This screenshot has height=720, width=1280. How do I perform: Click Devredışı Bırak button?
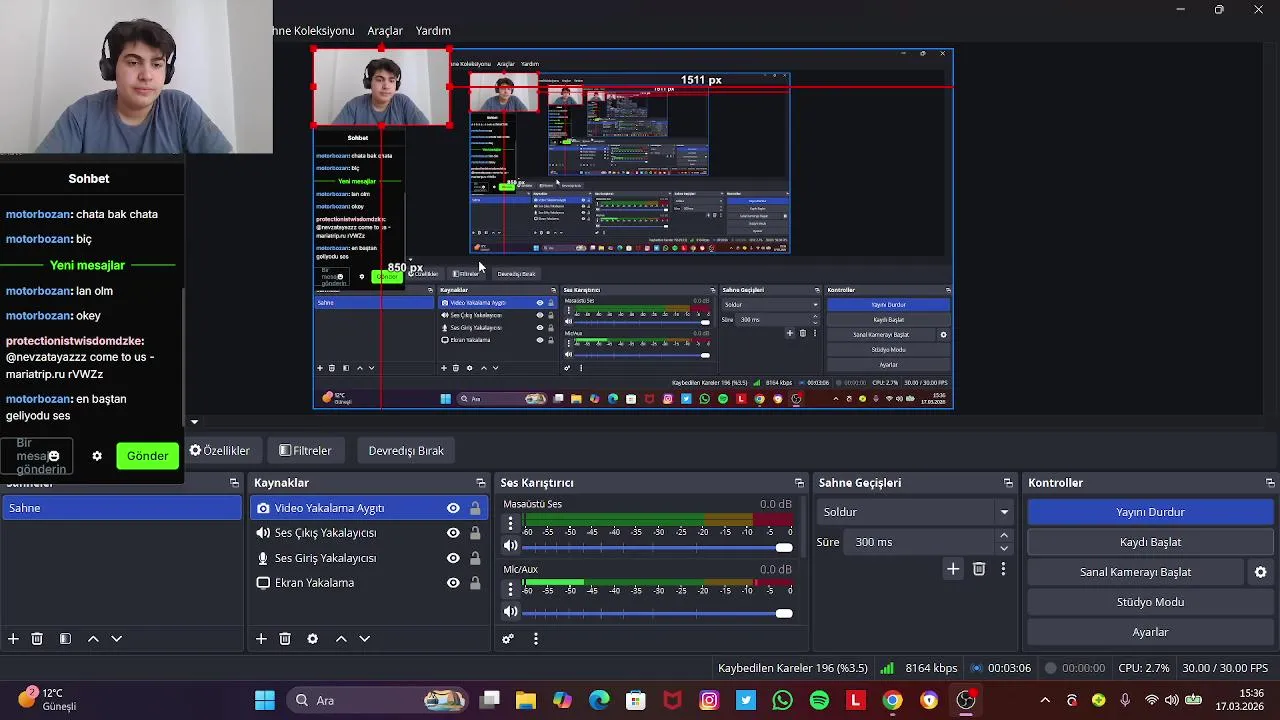tap(406, 451)
